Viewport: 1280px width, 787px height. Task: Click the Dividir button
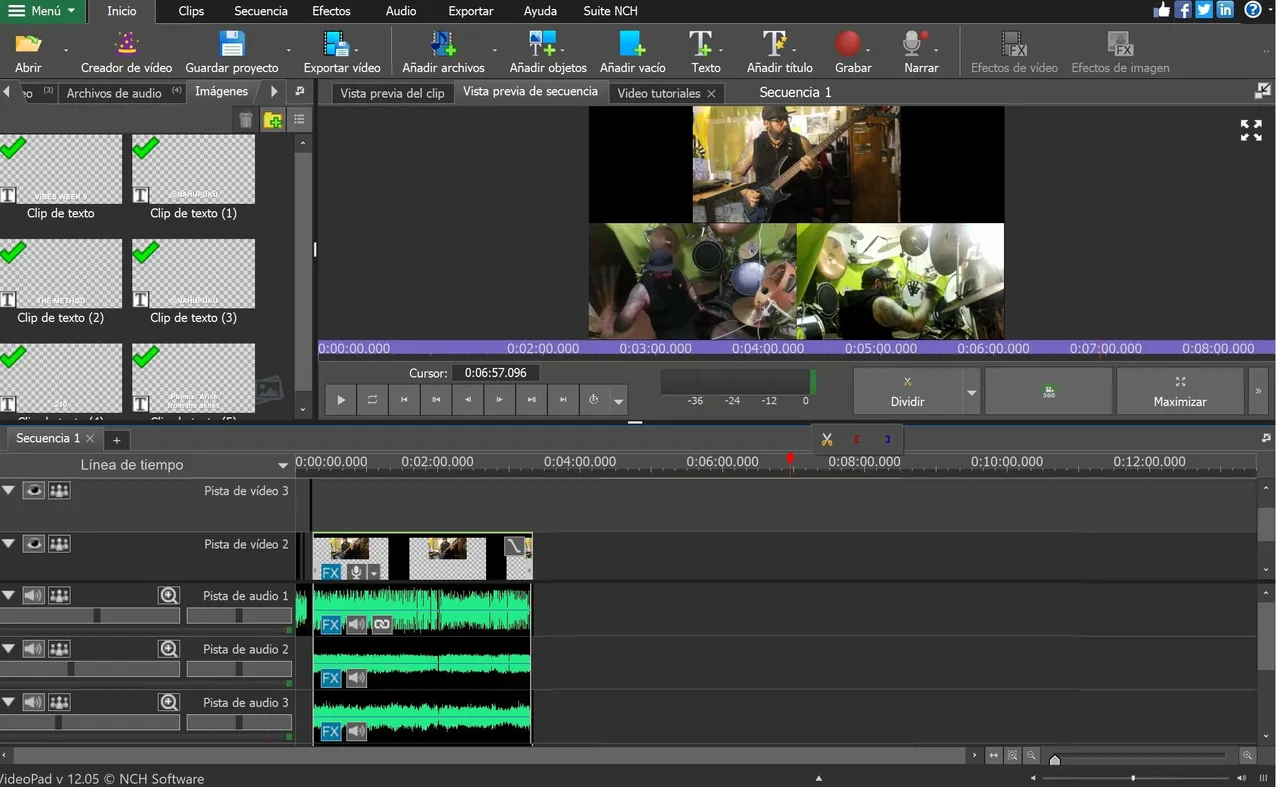908,391
